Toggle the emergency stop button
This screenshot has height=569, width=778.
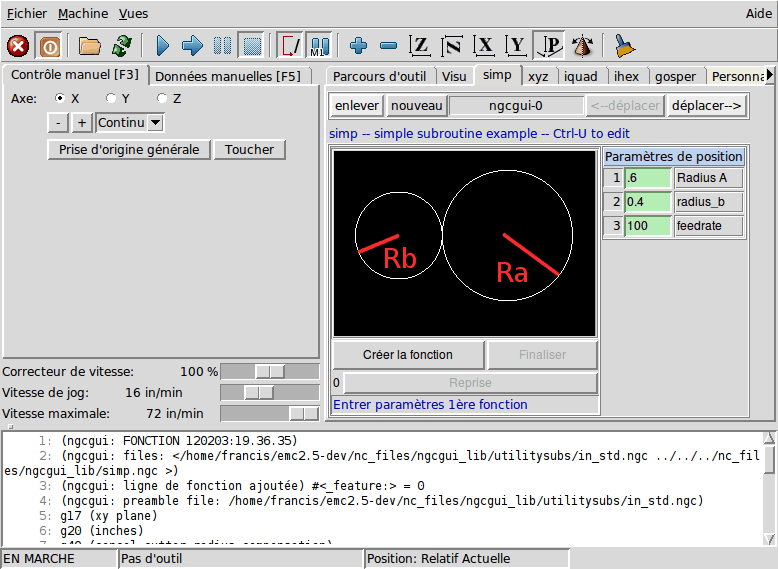(x=18, y=46)
